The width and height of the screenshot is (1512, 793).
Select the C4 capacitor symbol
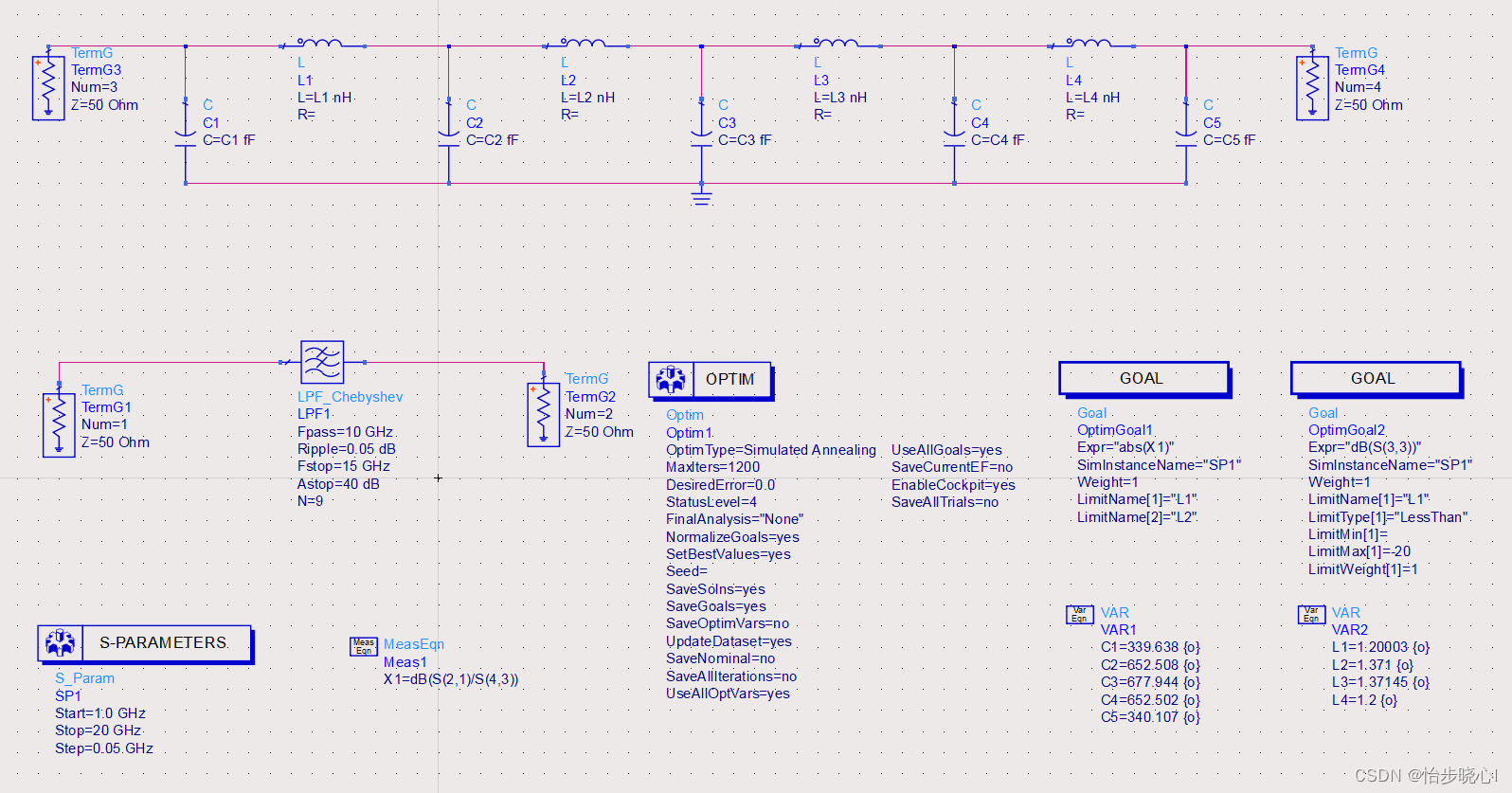point(955,138)
